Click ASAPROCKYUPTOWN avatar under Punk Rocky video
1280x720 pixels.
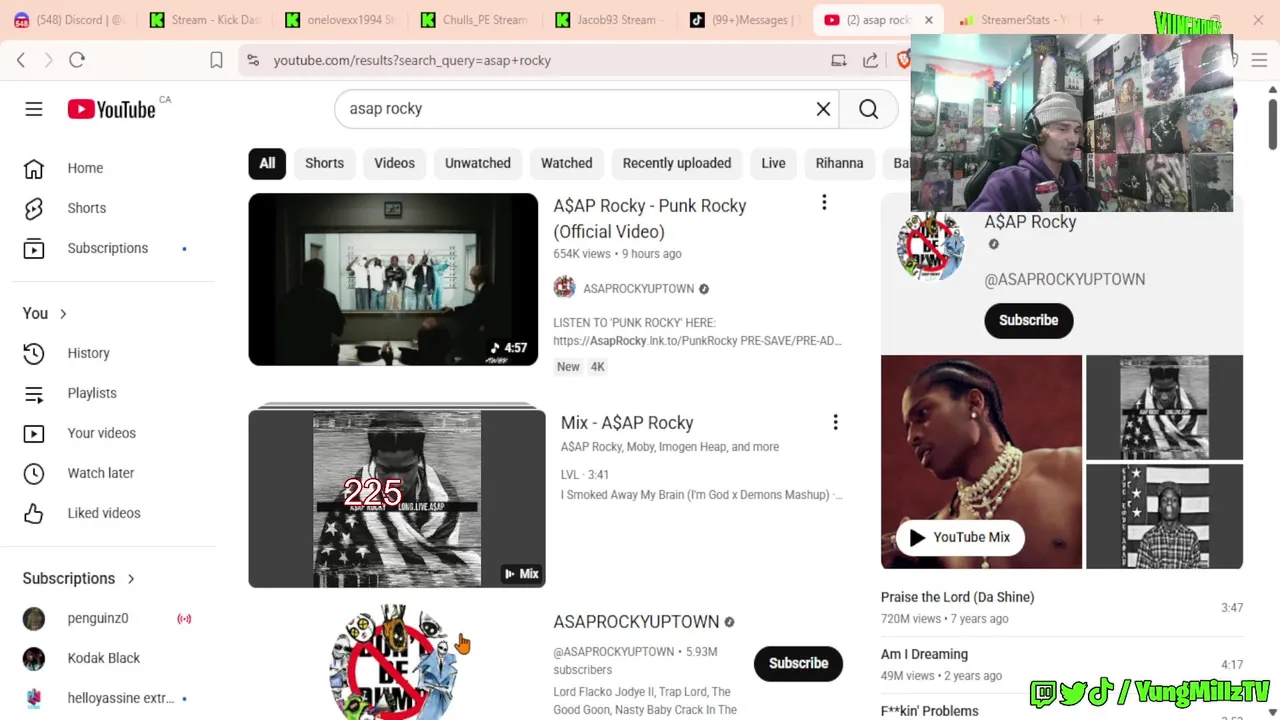(565, 288)
